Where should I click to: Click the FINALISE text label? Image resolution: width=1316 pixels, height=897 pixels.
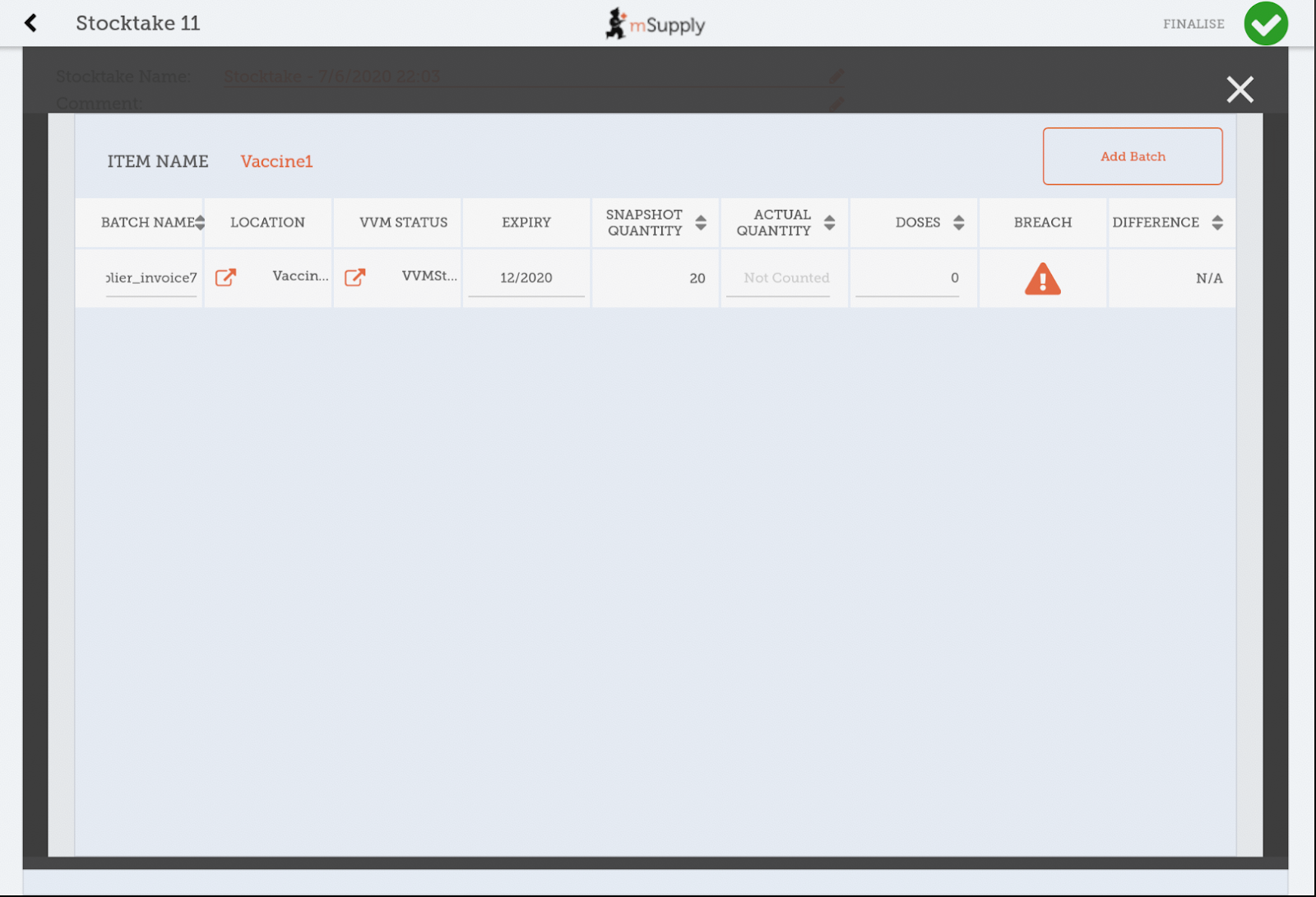[x=1193, y=24]
